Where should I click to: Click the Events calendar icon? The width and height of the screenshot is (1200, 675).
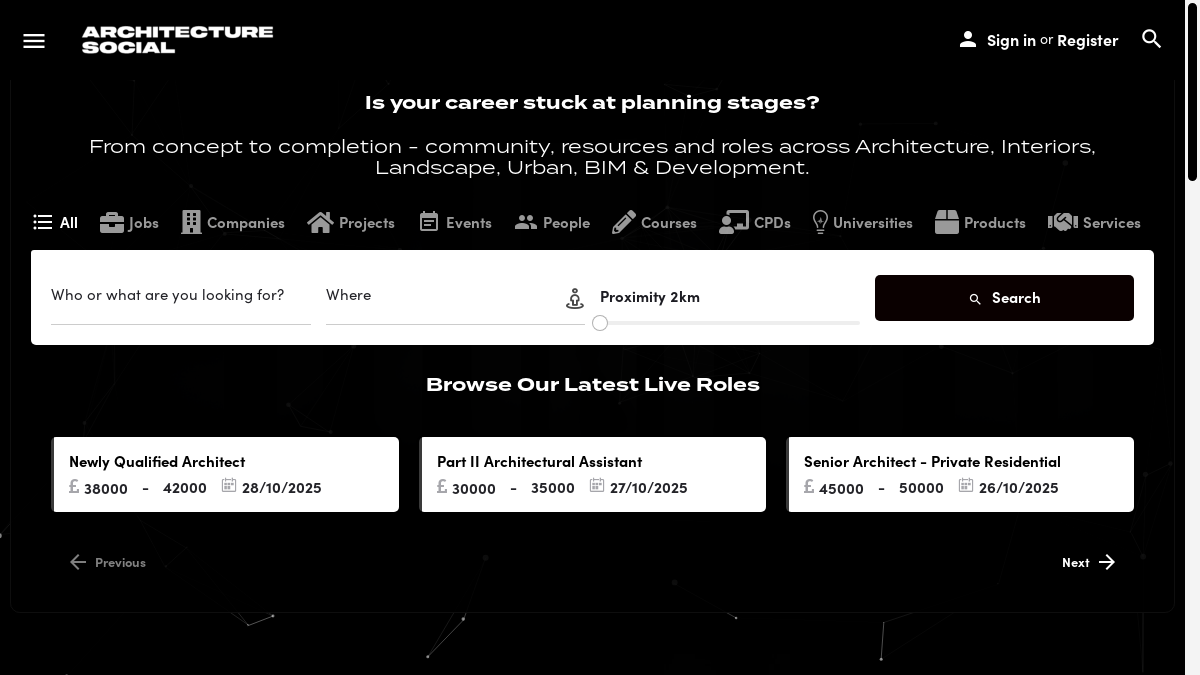coord(429,222)
